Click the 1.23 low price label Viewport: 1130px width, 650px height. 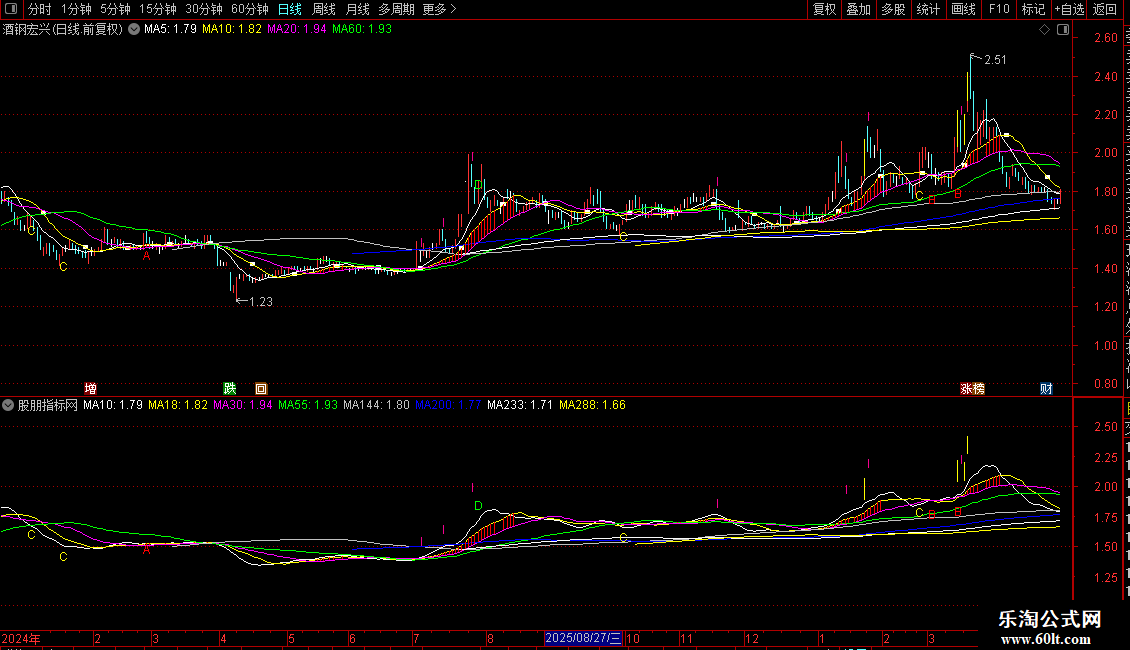pyautogui.click(x=261, y=302)
